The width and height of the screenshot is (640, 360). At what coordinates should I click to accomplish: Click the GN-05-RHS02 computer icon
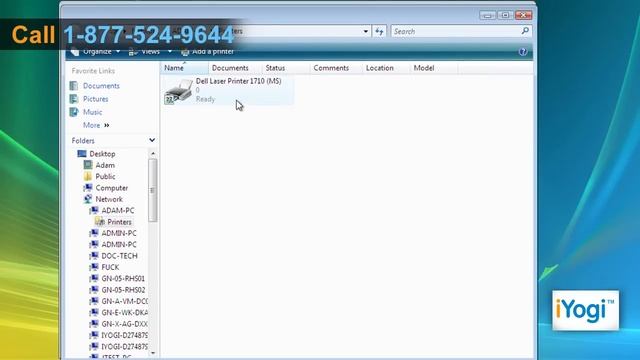(x=94, y=290)
